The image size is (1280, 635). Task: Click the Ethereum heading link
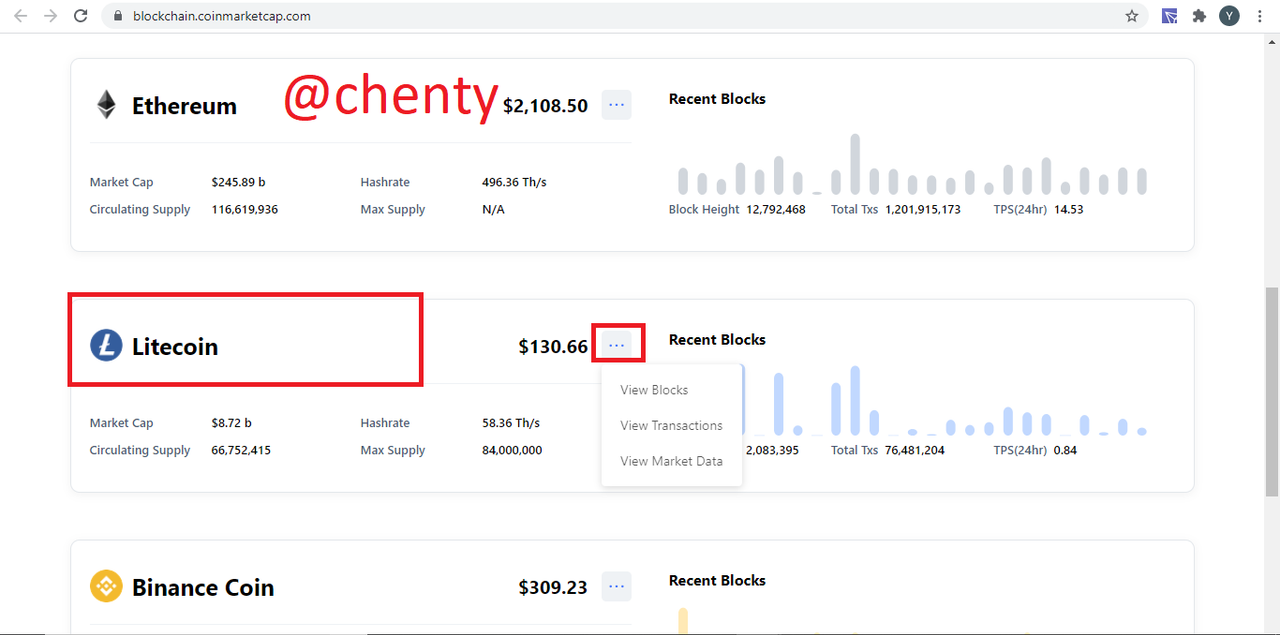(184, 106)
